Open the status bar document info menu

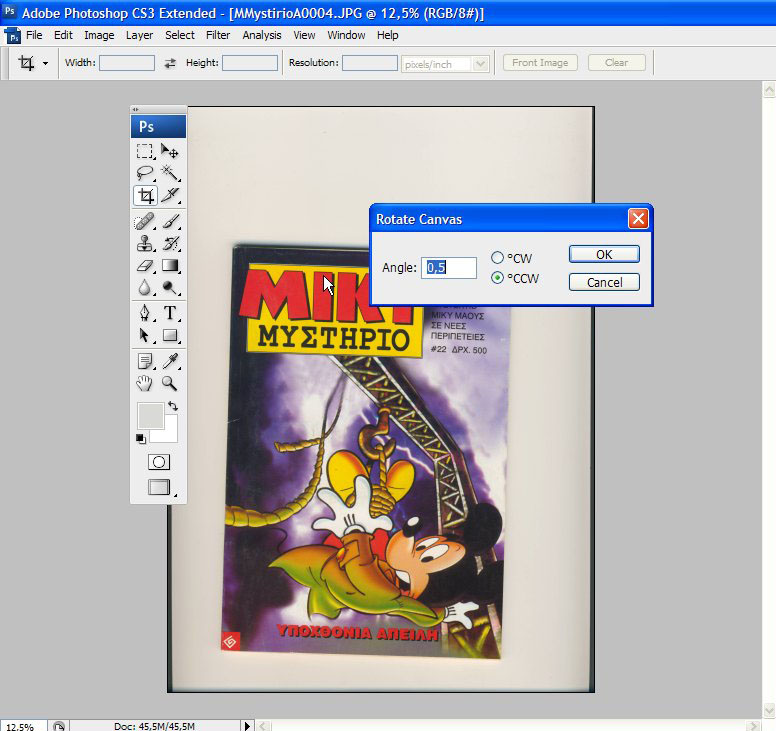tap(247, 726)
